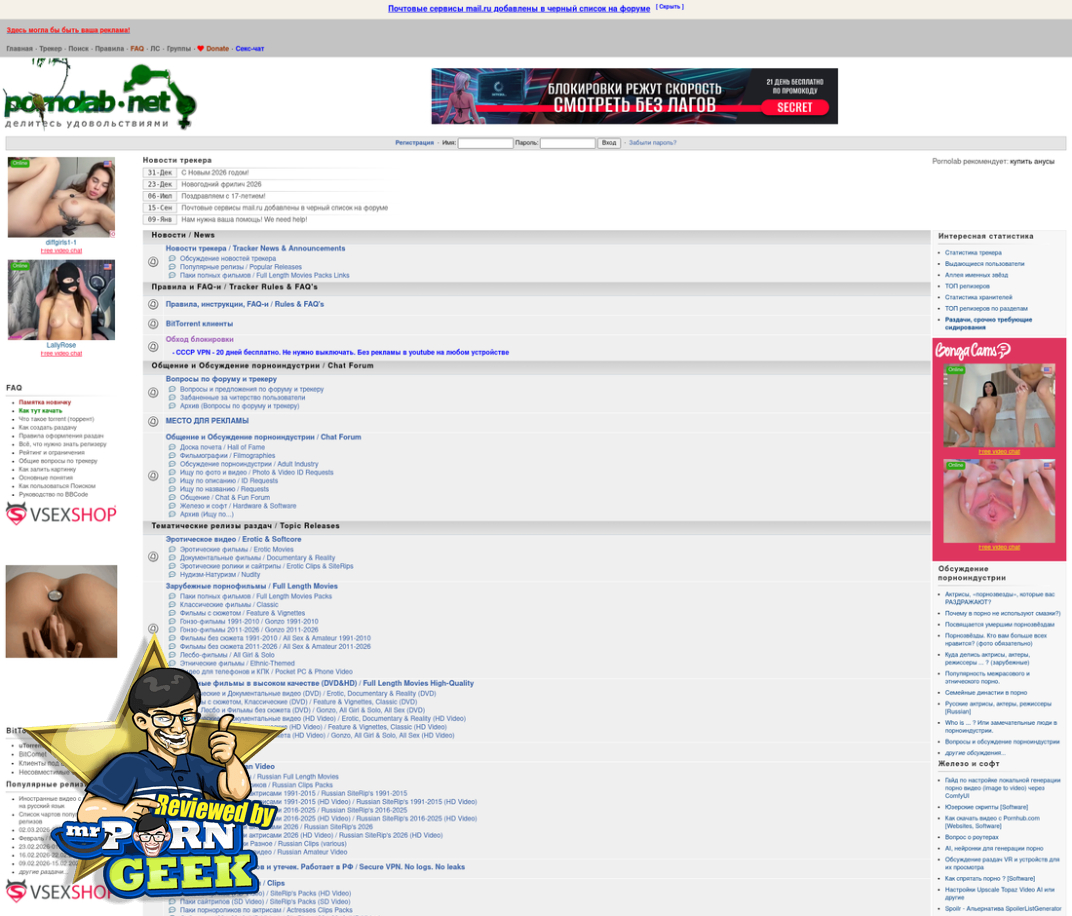1072x916 pixels.
Task: Click the Регистрация link
Action: [414, 143]
